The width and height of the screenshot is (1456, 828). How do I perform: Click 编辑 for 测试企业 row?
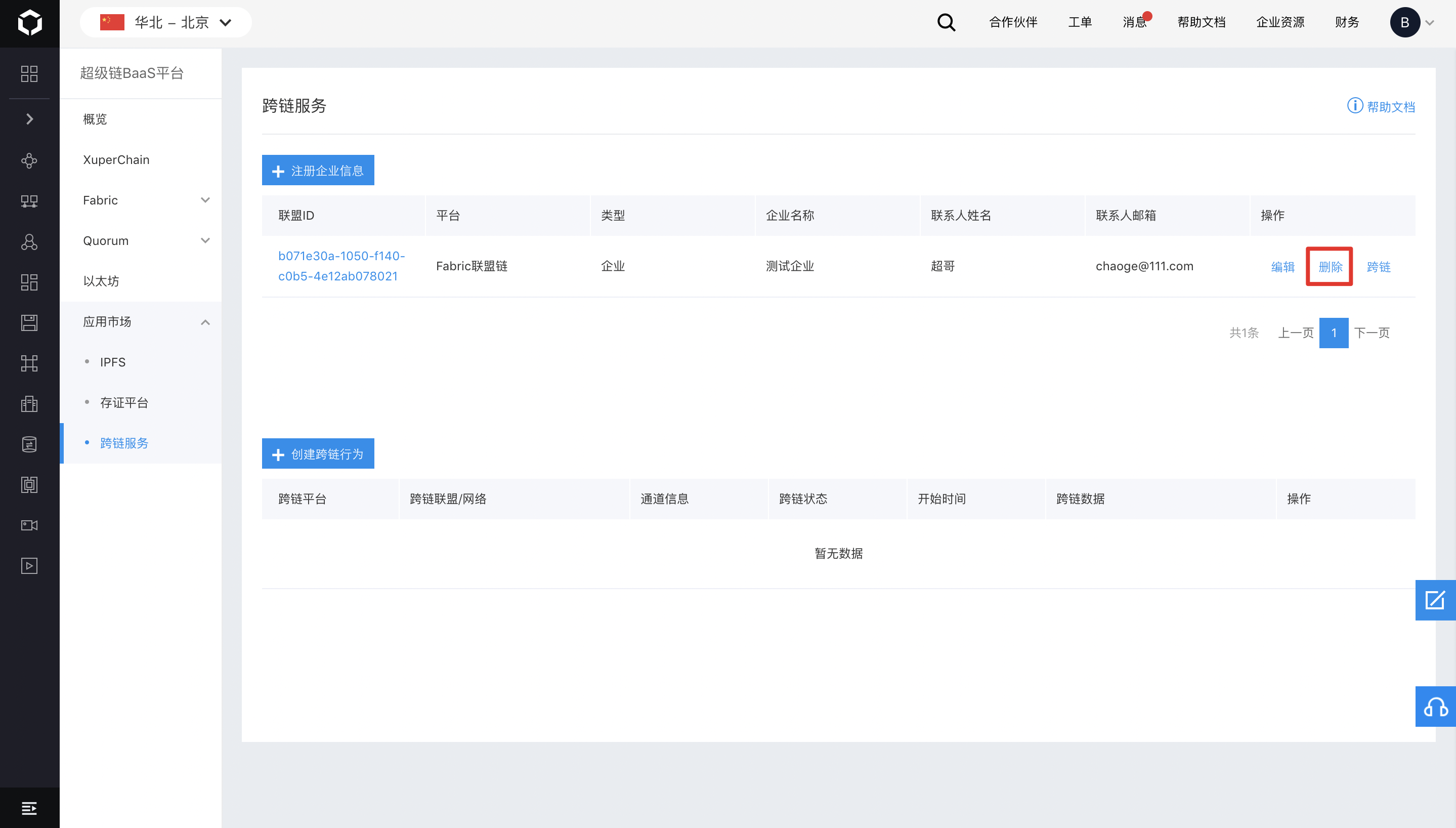tap(1282, 267)
